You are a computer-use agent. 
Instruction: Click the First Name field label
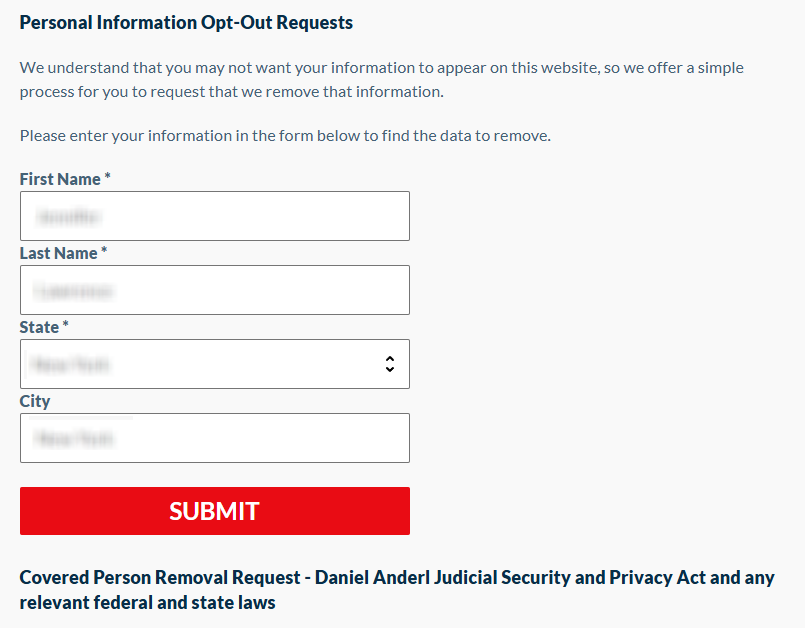[60, 179]
